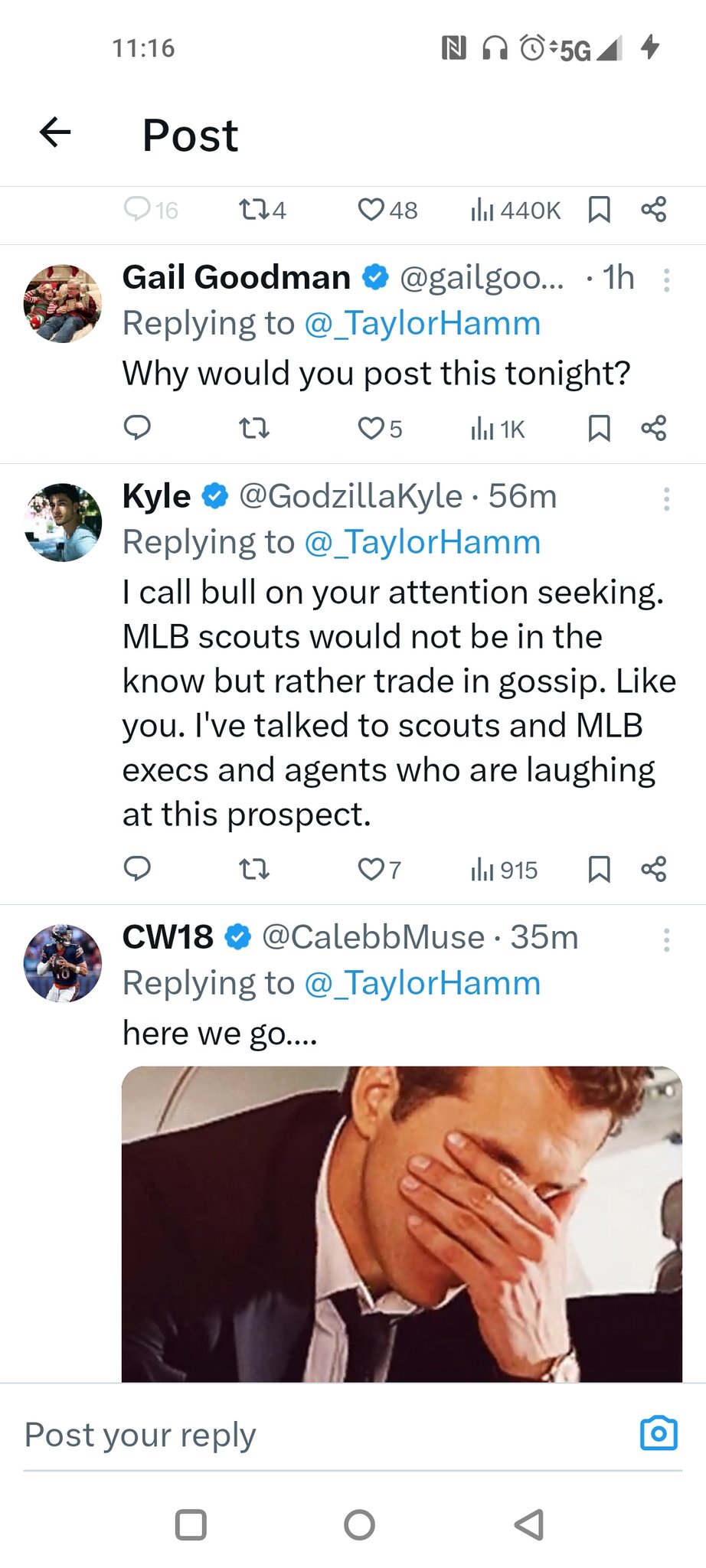Open more options menu on Kyle's reply
706x1568 pixels.
point(667,499)
